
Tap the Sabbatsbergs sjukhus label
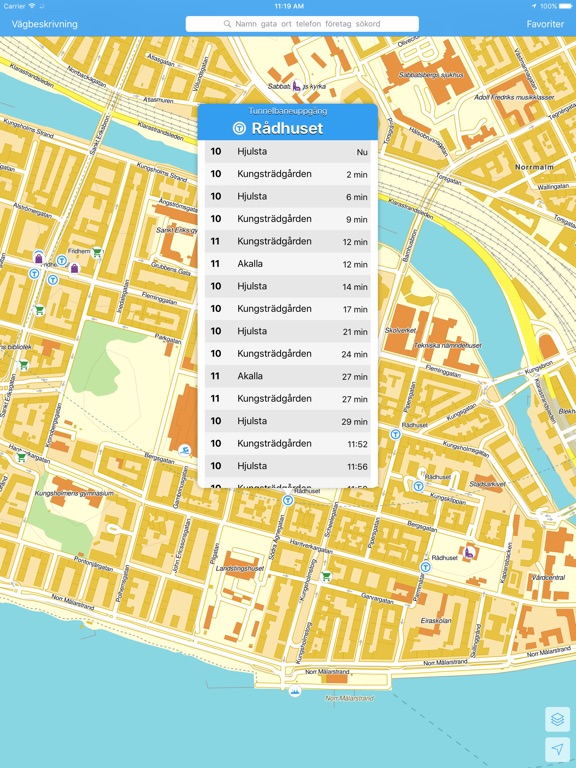click(x=431, y=75)
